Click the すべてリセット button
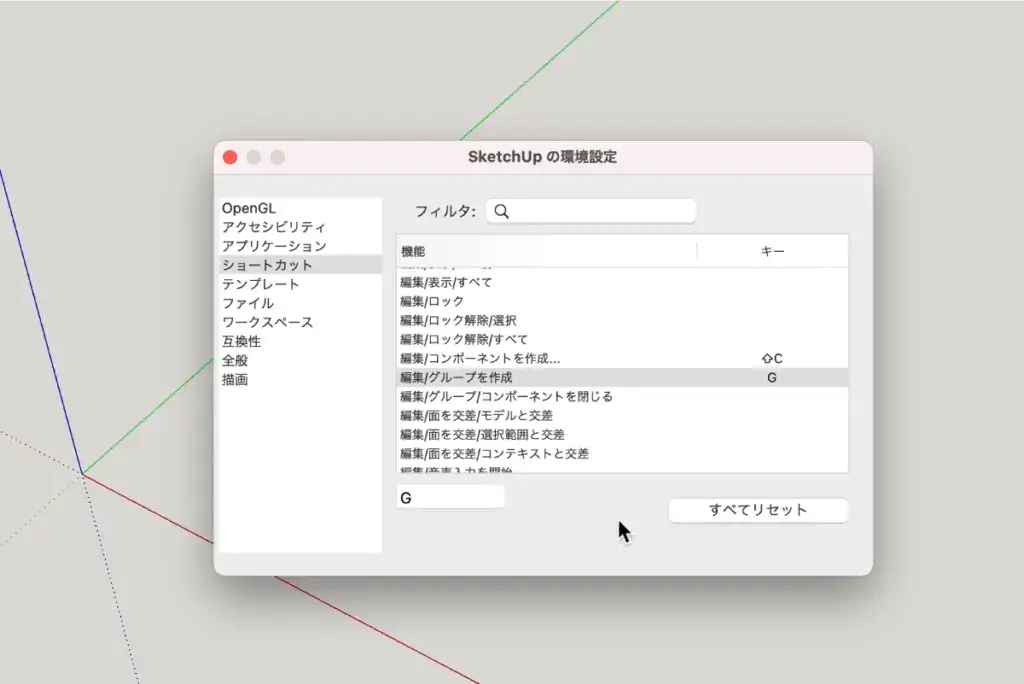Screen dimensions: 1024x684 (x=758, y=510)
